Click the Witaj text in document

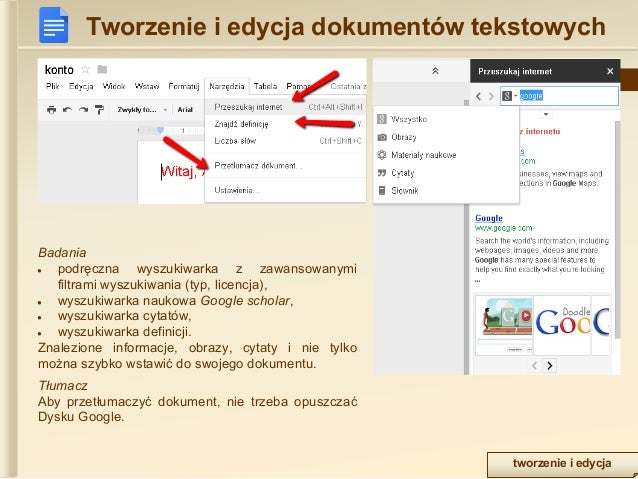178,172
